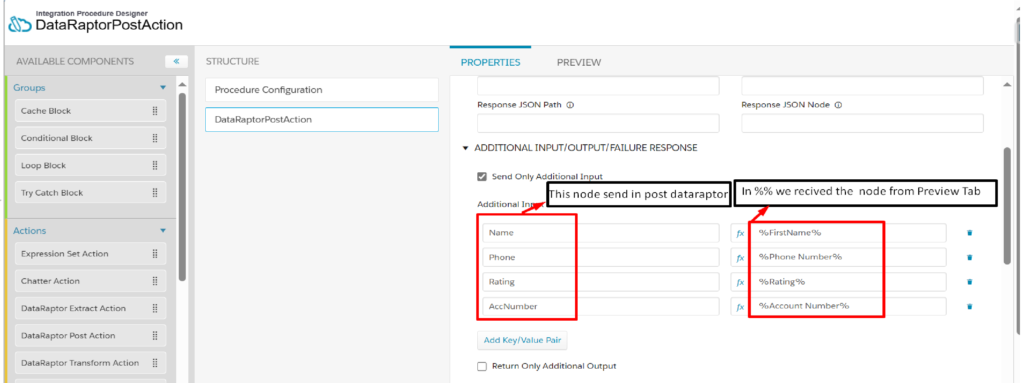Select DataRaptorPostAction step in structure
The width and height of the screenshot is (1024, 383).
point(322,120)
